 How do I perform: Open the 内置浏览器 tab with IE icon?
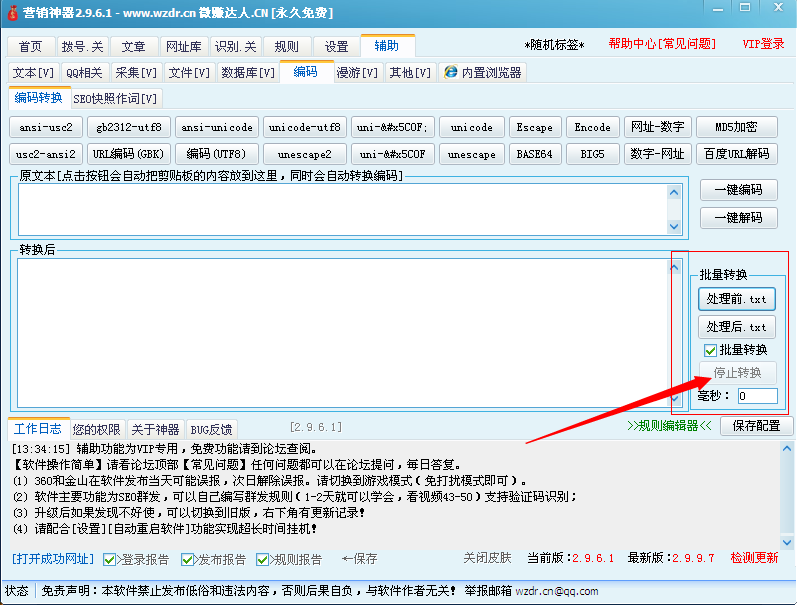483,73
